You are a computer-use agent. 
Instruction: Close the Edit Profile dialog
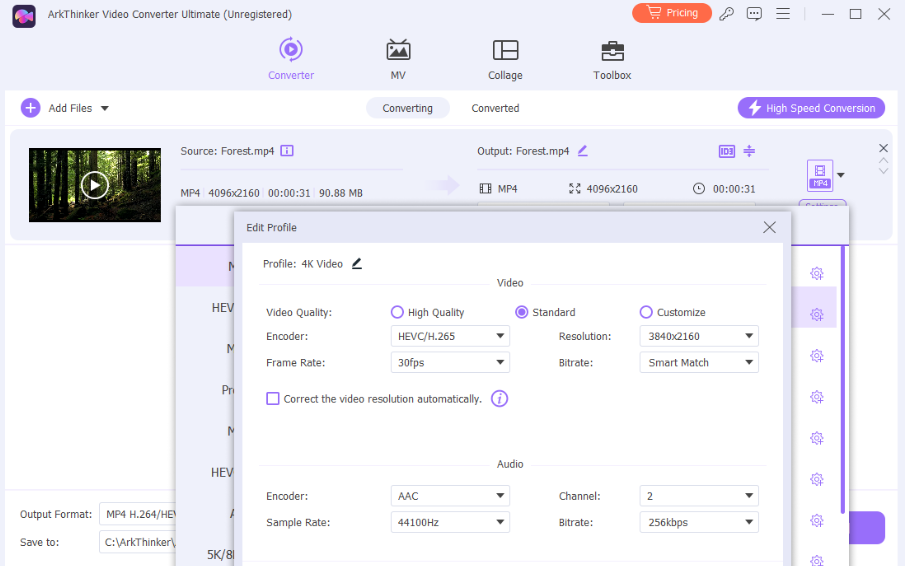(769, 227)
